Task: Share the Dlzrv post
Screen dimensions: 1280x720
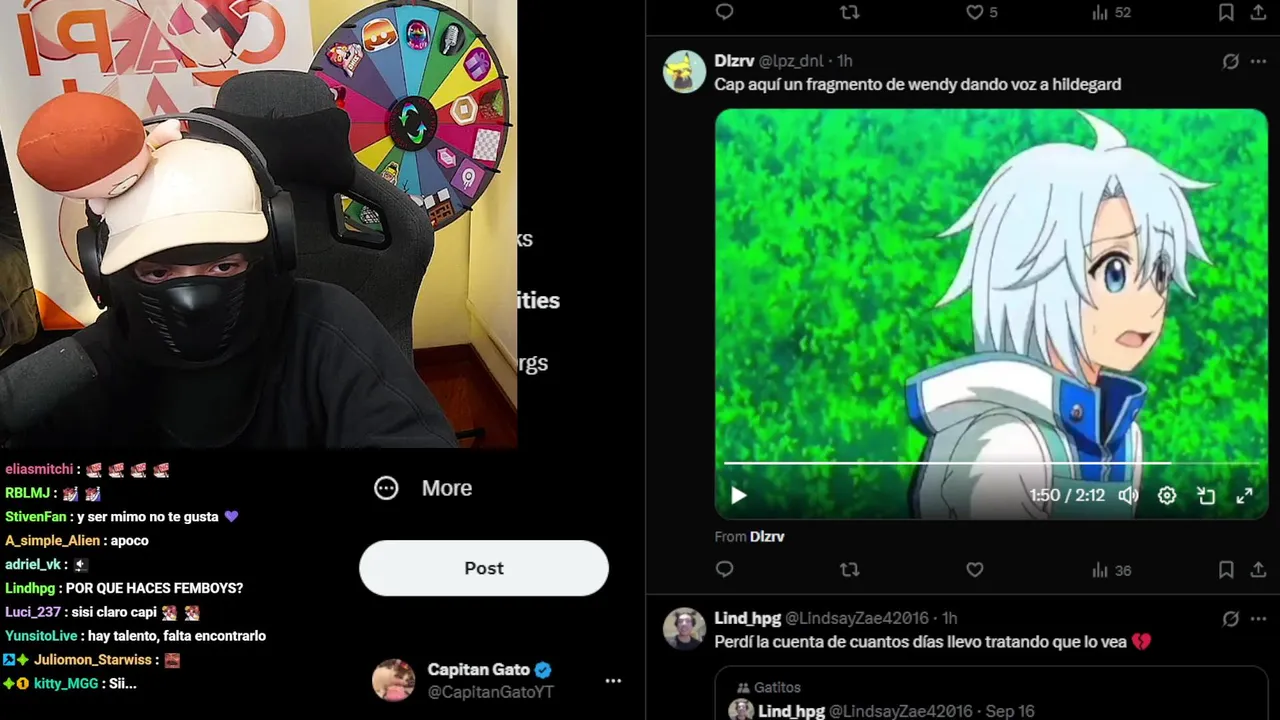Action: [x=1258, y=569]
